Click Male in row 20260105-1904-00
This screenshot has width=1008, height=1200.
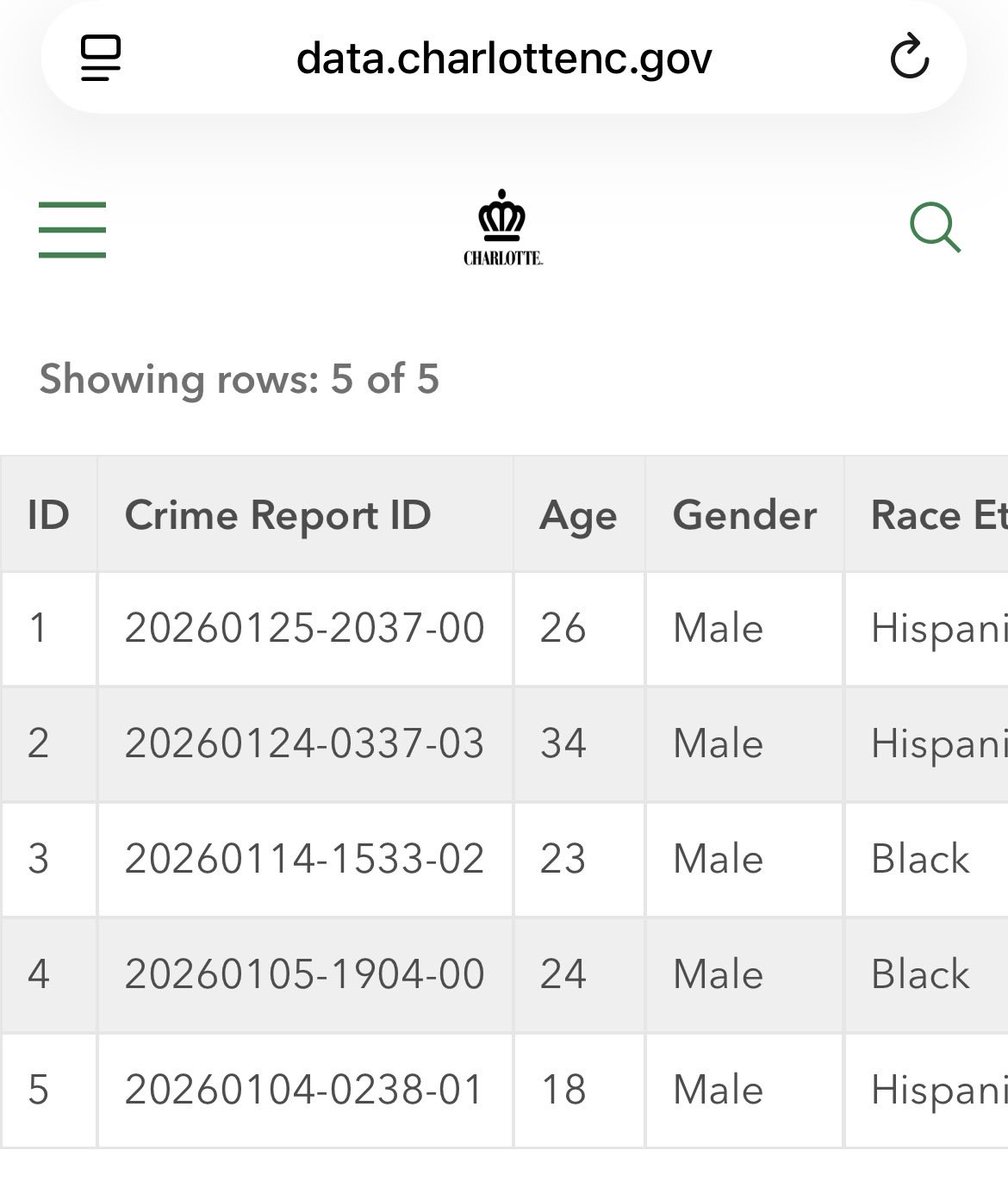point(718,974)
